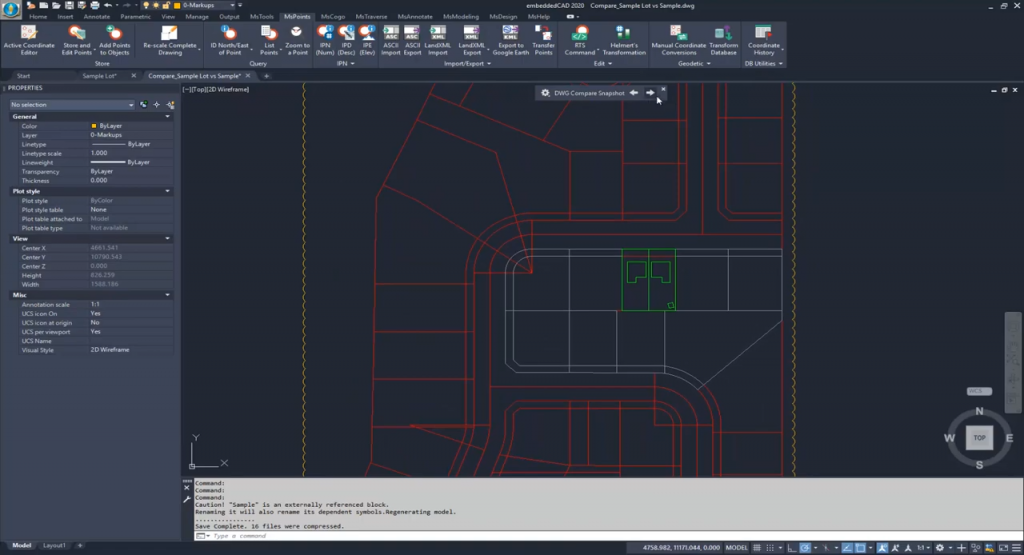
Task: Switch to the MsCogo ribbon tab
Action: click(332, 17)
